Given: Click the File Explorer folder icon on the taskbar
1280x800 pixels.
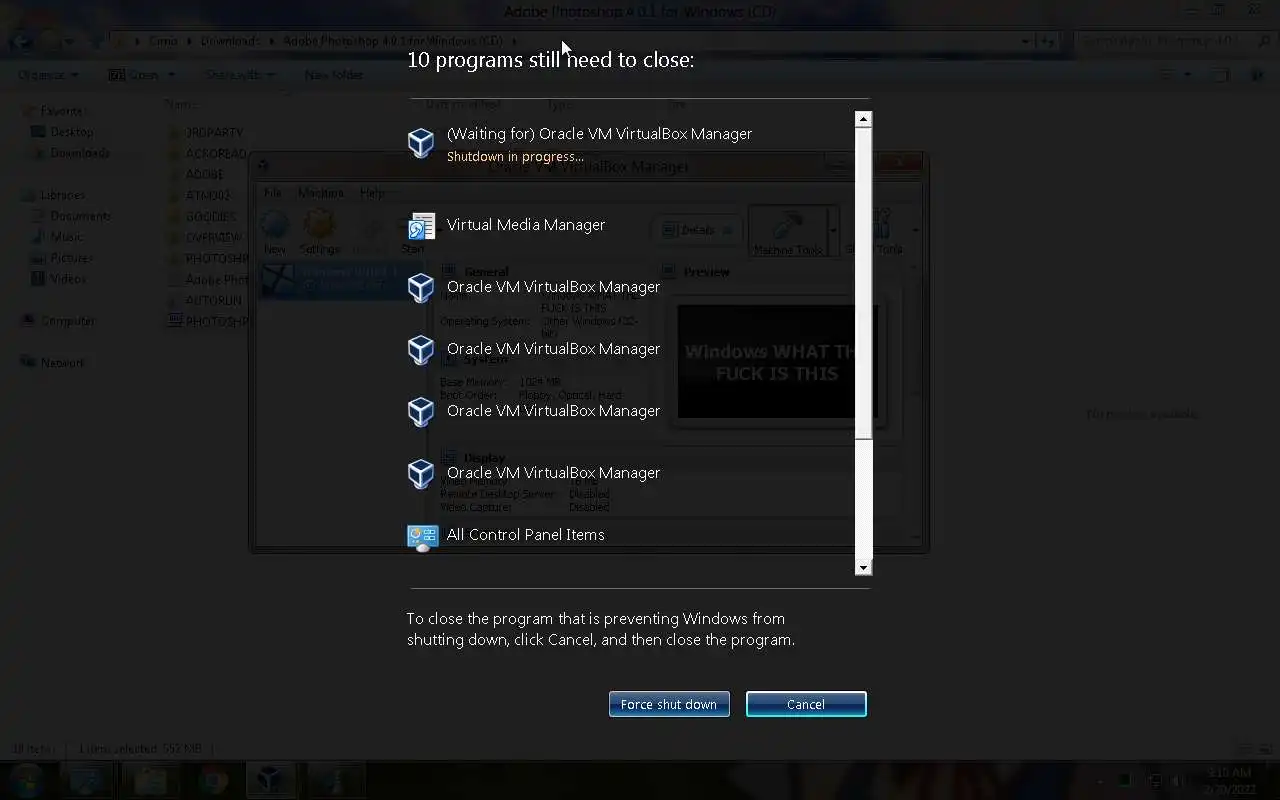Looking at the screenshot, I should [x=150, y=779].
